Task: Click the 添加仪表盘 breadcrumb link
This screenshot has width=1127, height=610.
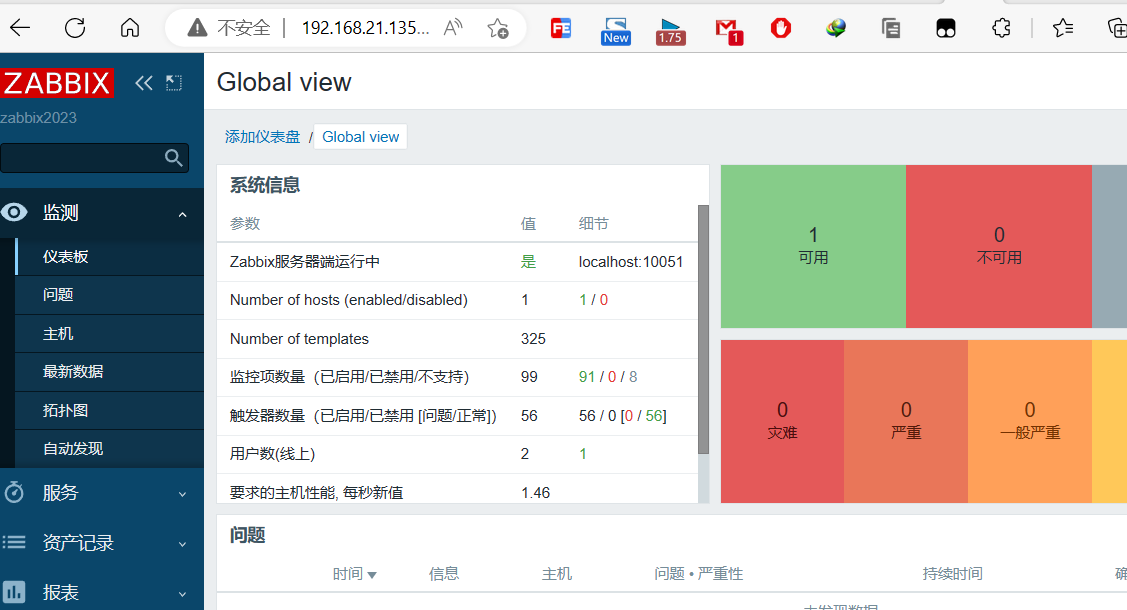Action: click(262, 137)
